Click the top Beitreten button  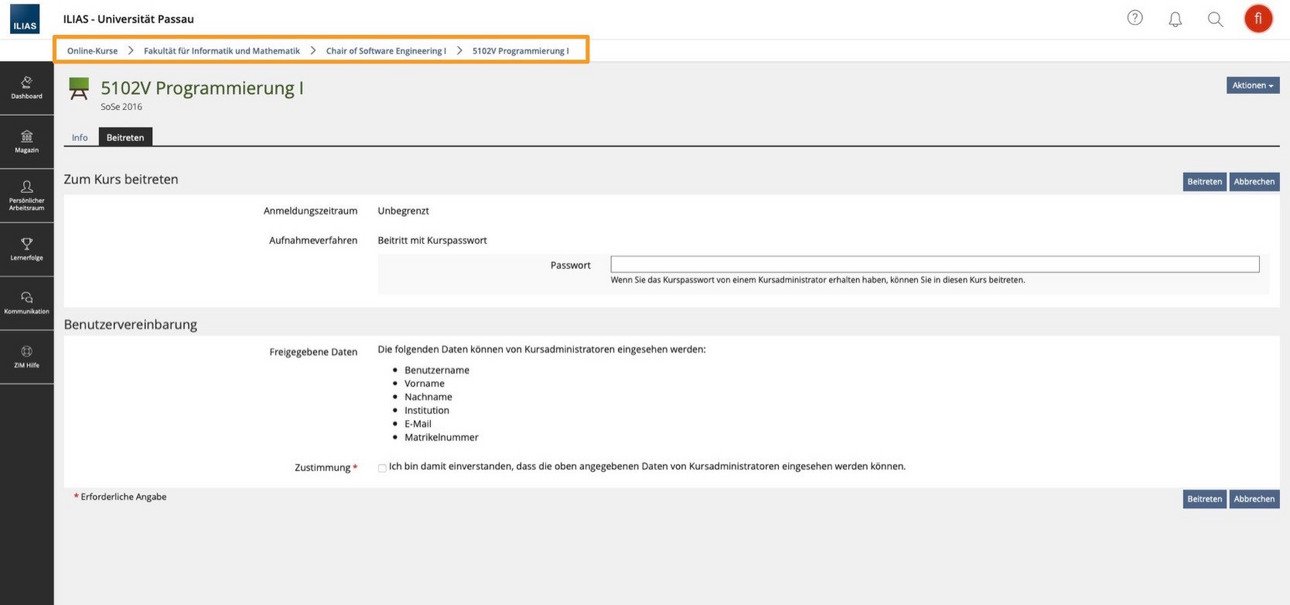click(1204, 182)
